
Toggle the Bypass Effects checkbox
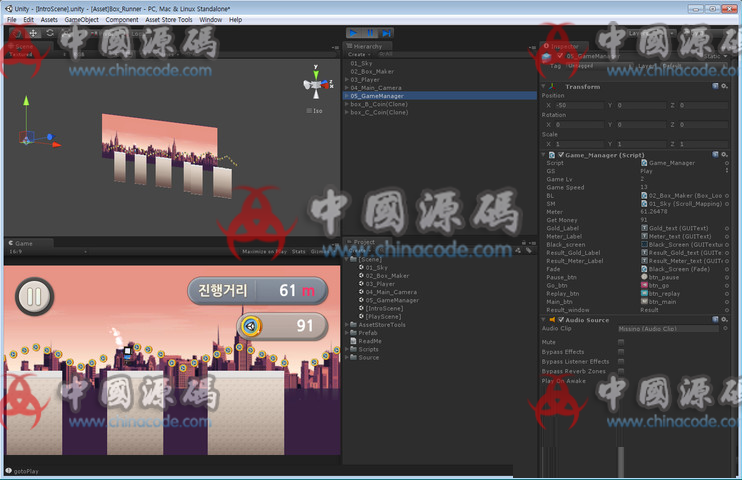pos(621,351)
